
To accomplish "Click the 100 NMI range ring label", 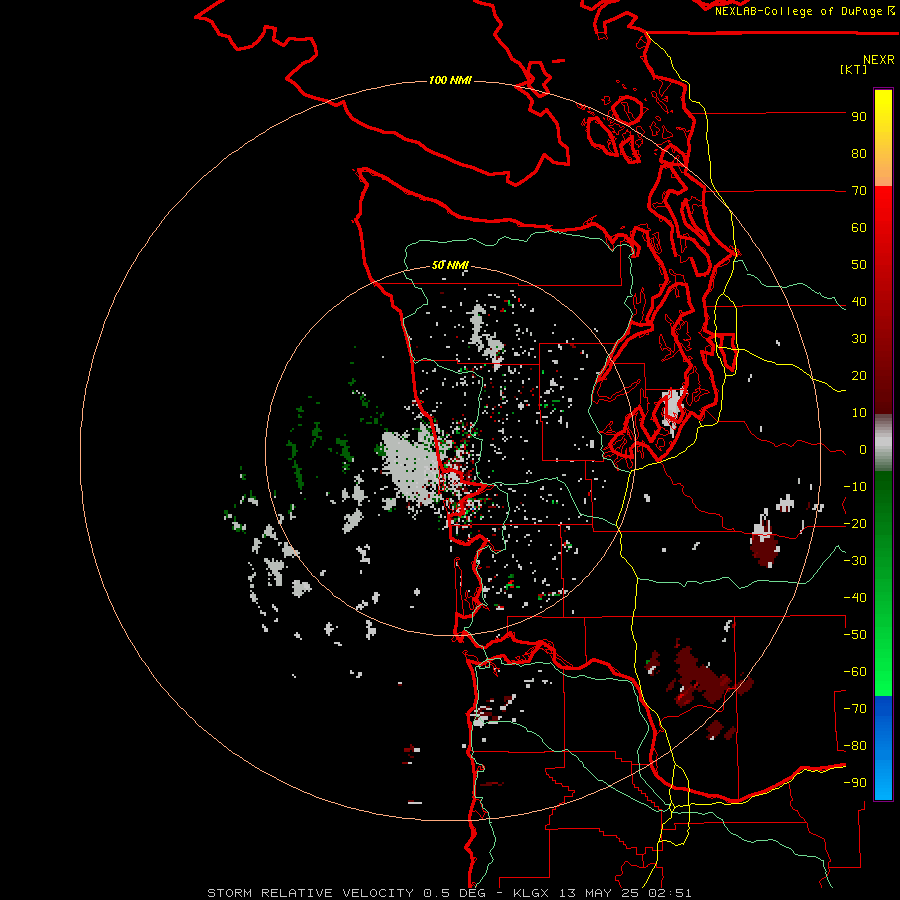I will pyautogui.click(x=451, y=80).
